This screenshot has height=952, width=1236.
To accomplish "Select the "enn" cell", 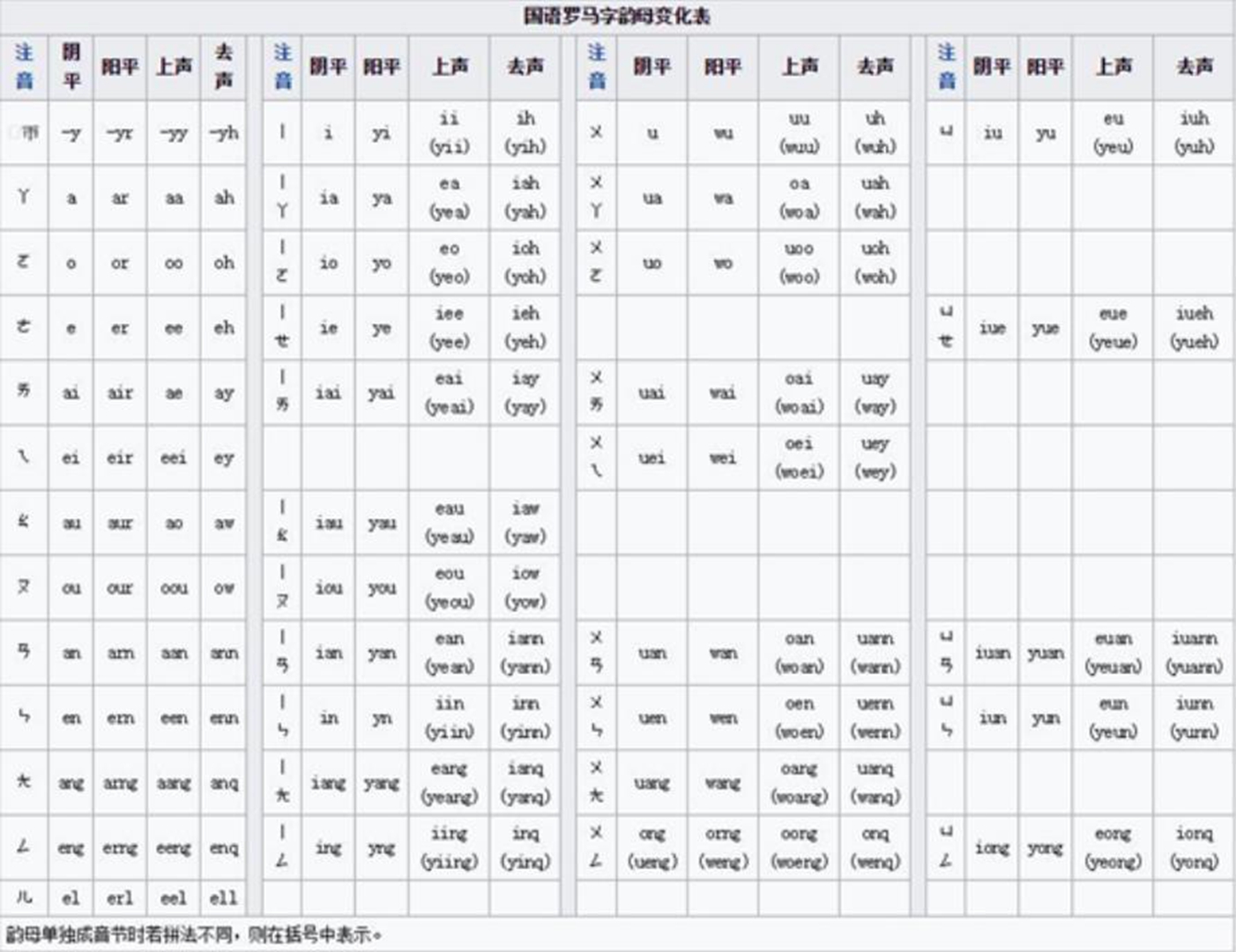I will tap(224, 718).
